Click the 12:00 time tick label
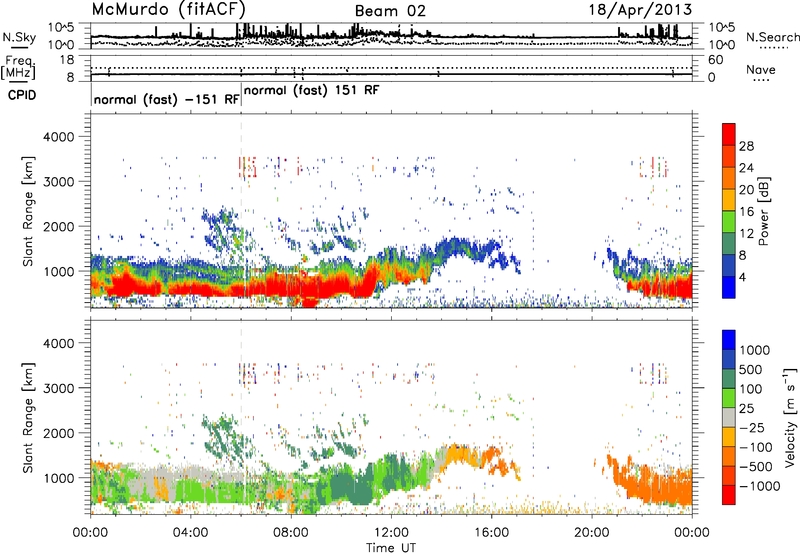Viewport: 800px width, 554px height. click(391, 533)
